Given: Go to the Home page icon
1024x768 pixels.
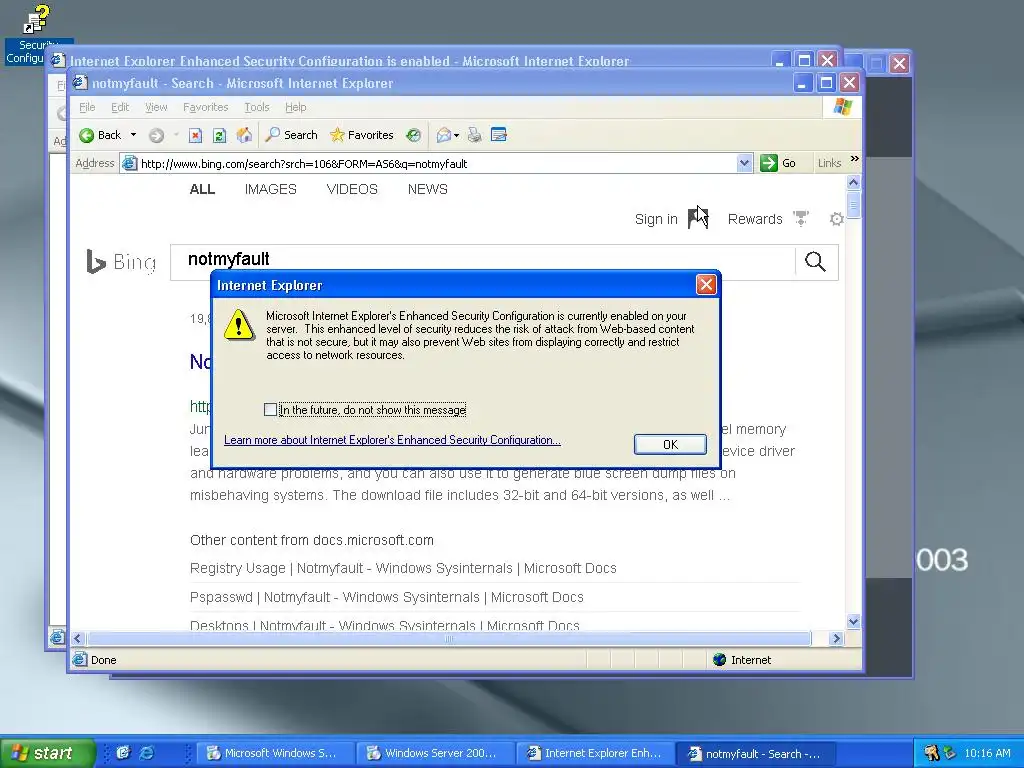Looking at the screenshot, I should click(244, 135).
